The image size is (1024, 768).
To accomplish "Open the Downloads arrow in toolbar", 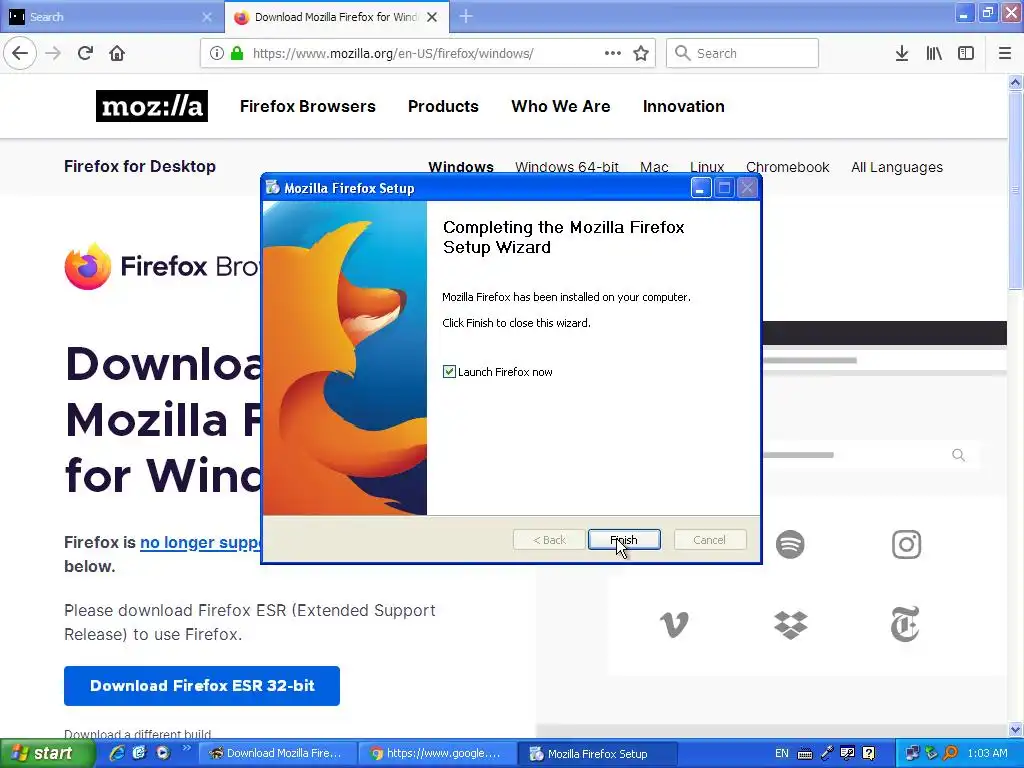I will 902,53.
